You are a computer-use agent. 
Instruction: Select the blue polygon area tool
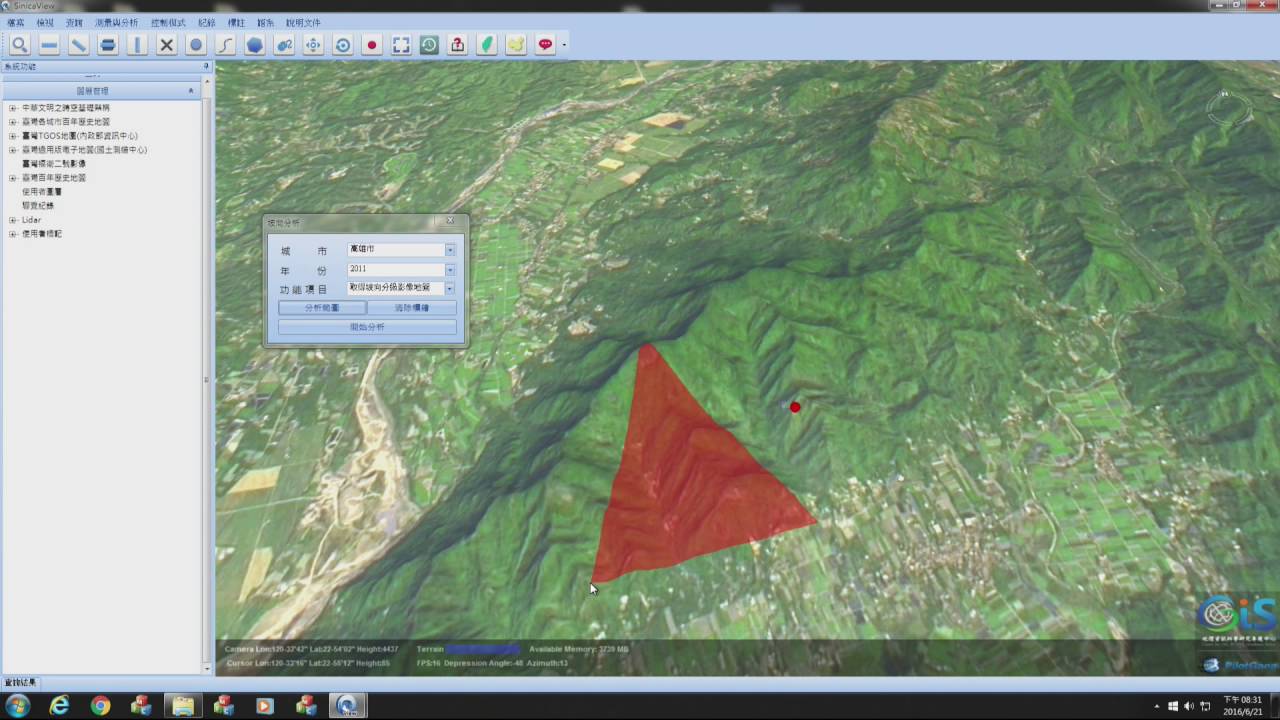pos(255,45)
